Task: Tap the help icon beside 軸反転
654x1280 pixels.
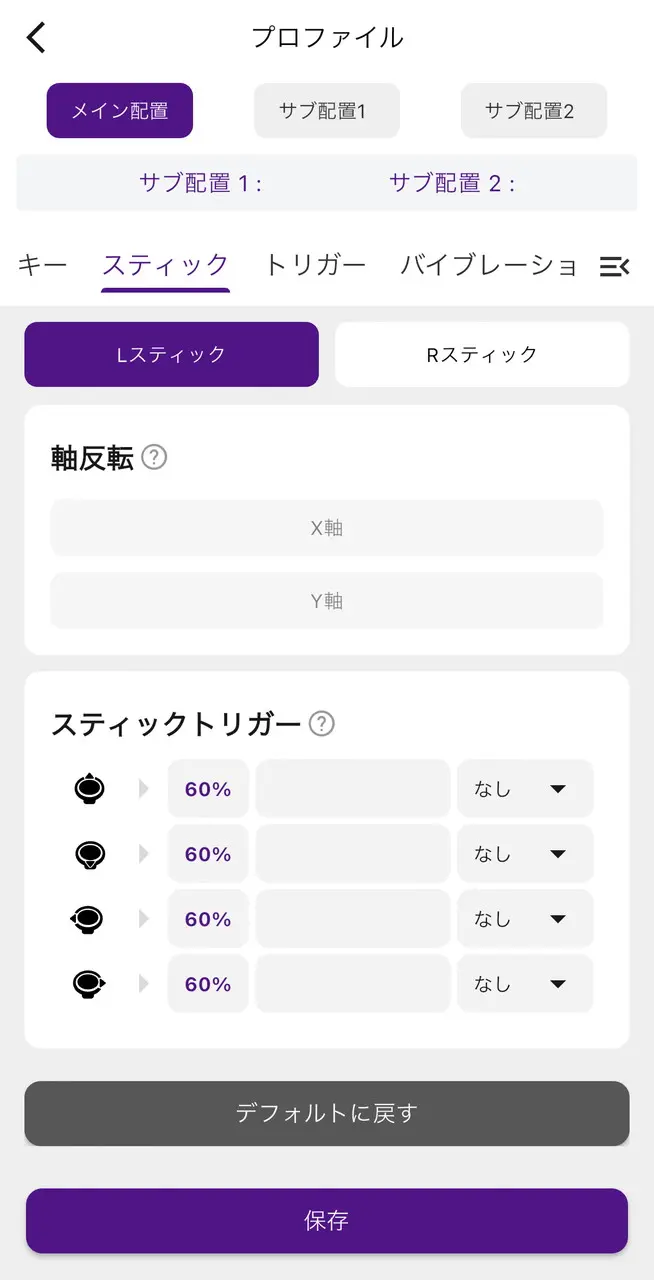Action: coord(154,458)
